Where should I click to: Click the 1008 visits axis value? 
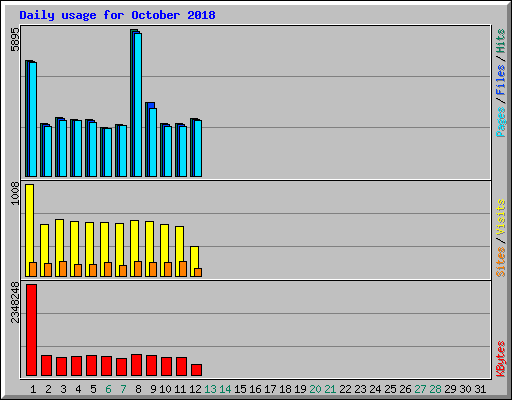pyautogui.click(x=15, y=193)
